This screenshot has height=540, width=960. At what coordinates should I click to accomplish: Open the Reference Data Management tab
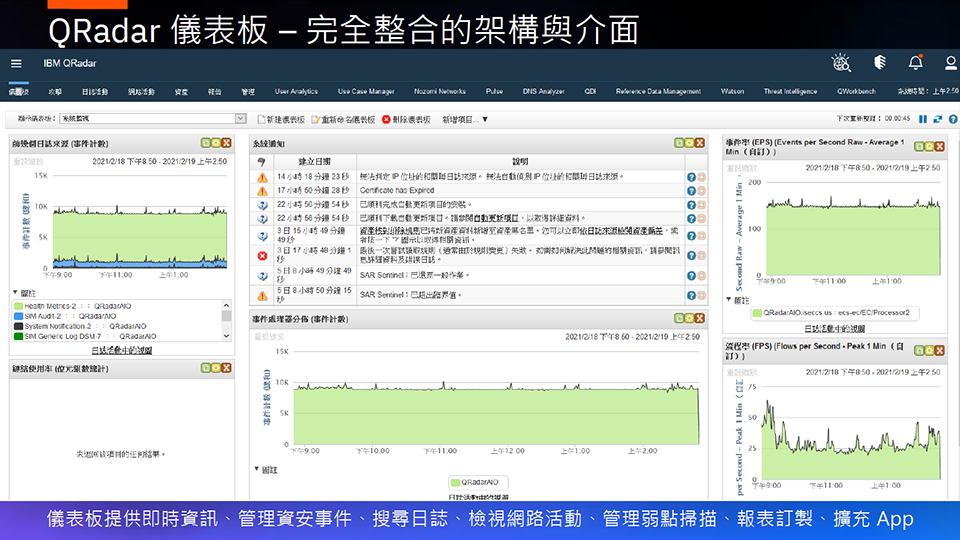click(658, 91)
